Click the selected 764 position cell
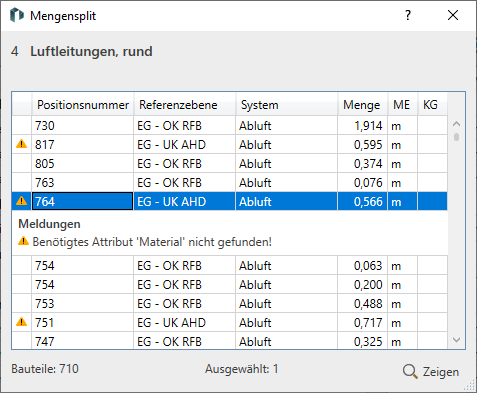The height and width of the screenshot is (393, 477). coord(83,201)
